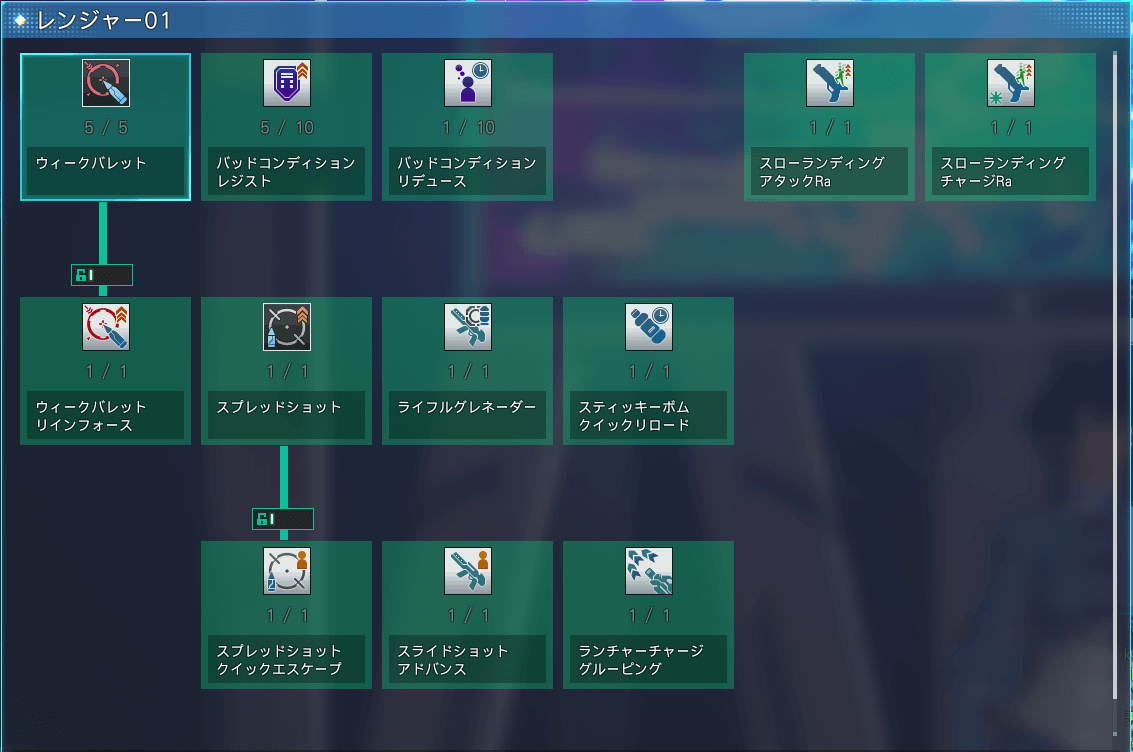Click the lock indicator below ウィークバレット
The height and width of the screenshot is (752, 1133).
(102, 275)
